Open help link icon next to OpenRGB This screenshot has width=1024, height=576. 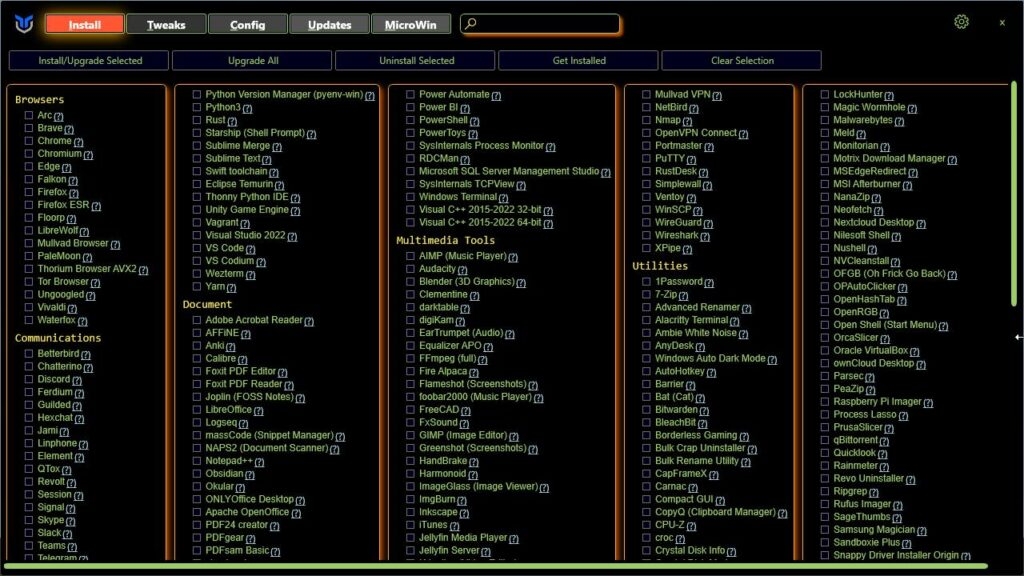(x=884, y=313)
